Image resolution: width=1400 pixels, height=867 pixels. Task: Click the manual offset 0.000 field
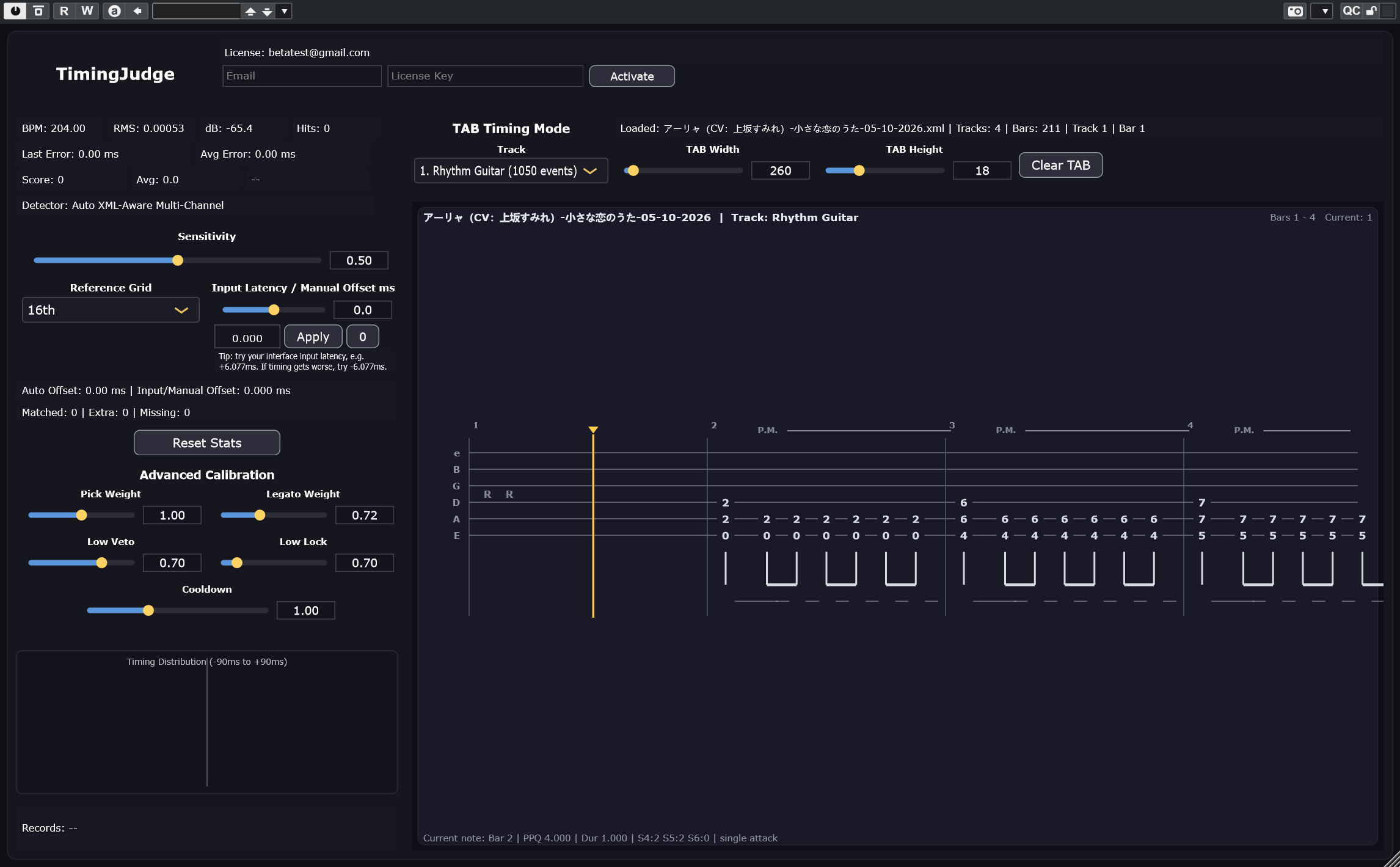tap(247, 337)
